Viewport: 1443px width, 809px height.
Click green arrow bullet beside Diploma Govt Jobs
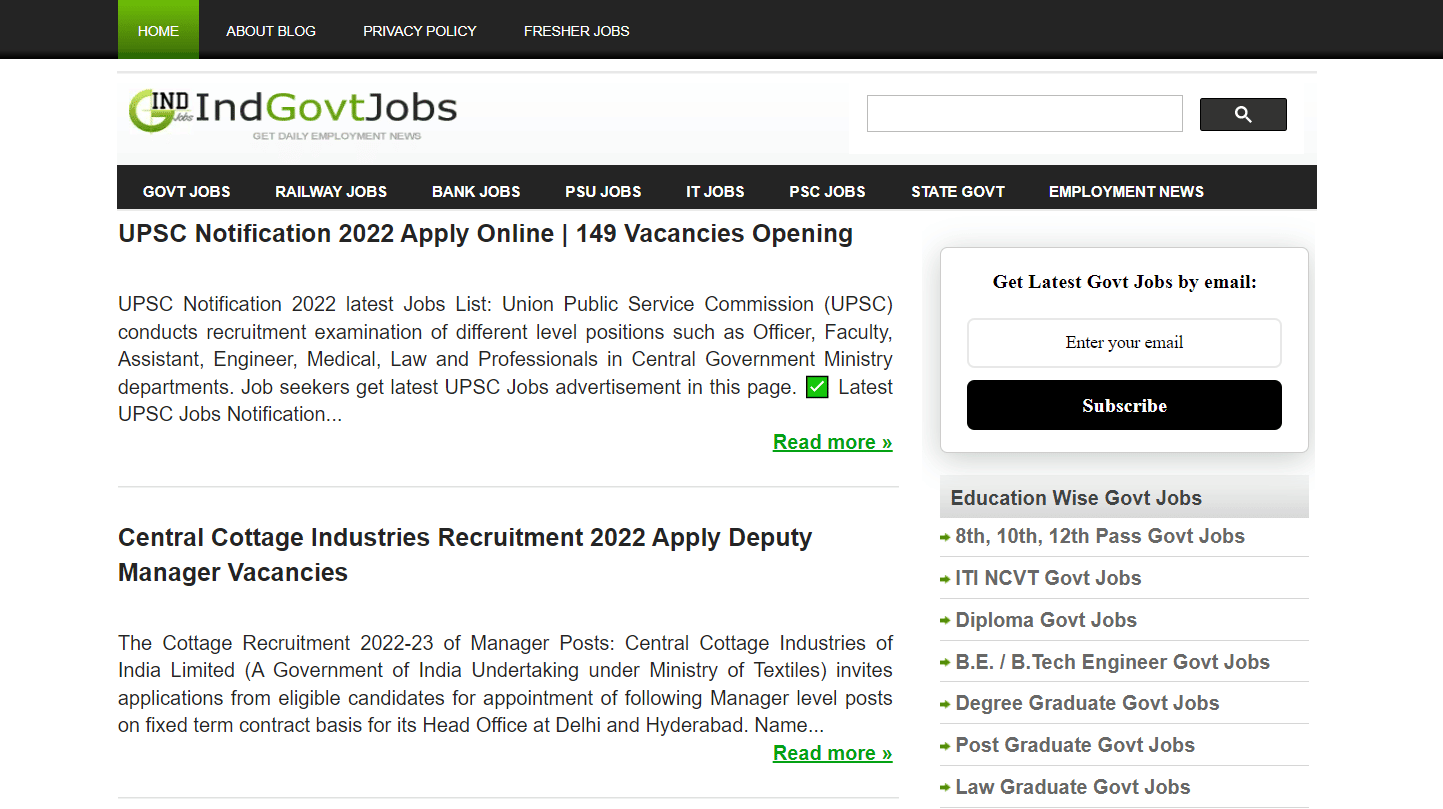[x=945, y=621]
